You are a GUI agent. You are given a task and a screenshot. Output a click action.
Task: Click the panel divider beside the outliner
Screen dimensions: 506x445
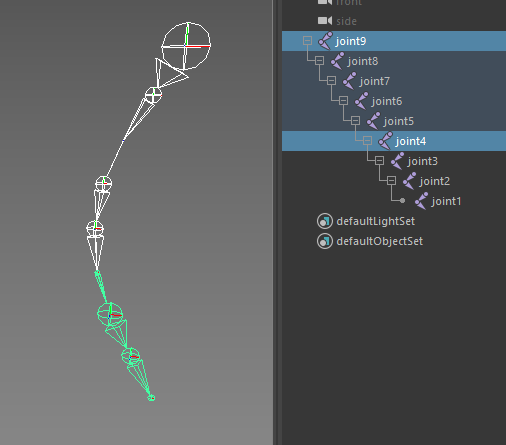point(276,222)
